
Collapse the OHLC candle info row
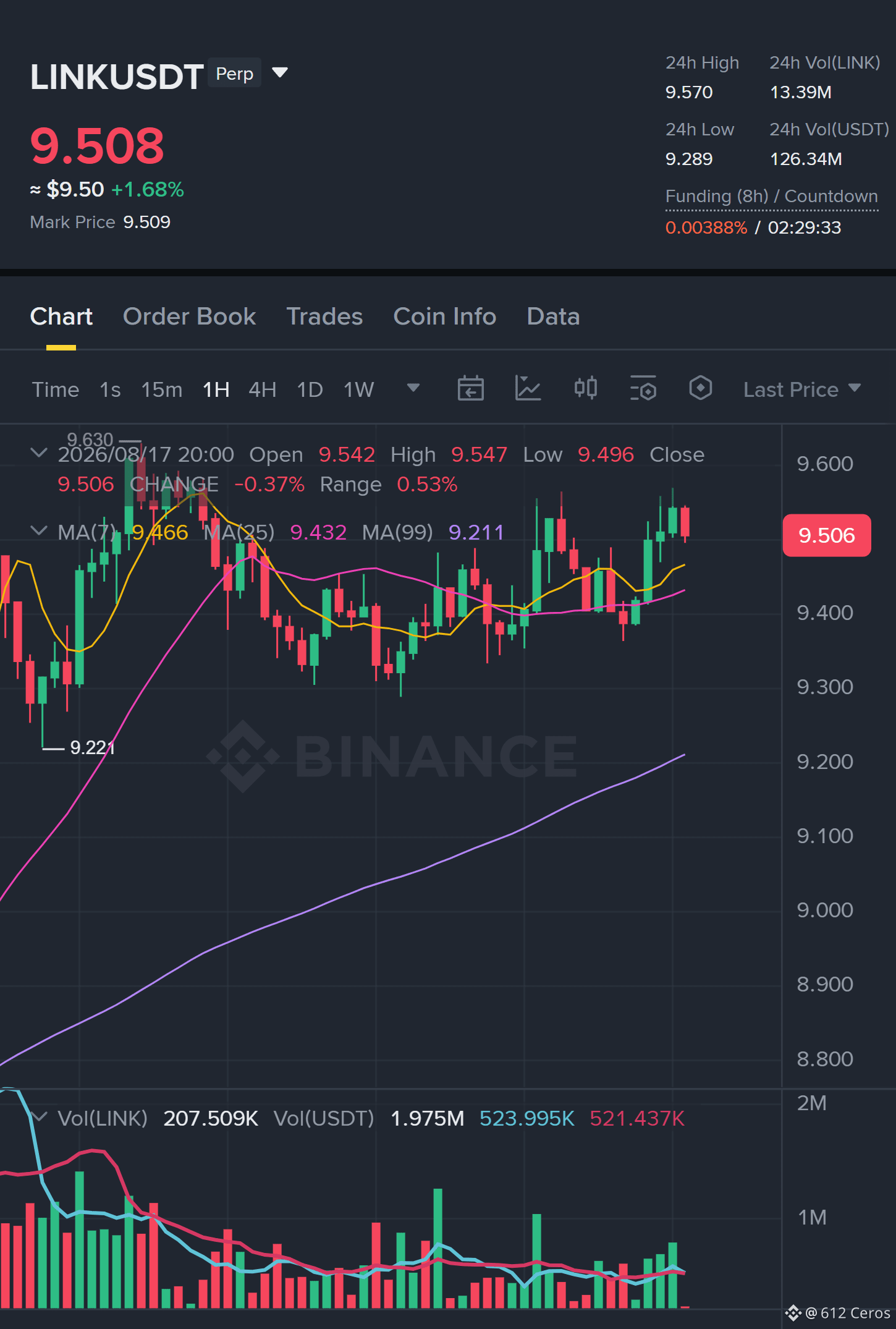[x=39, y=453]
